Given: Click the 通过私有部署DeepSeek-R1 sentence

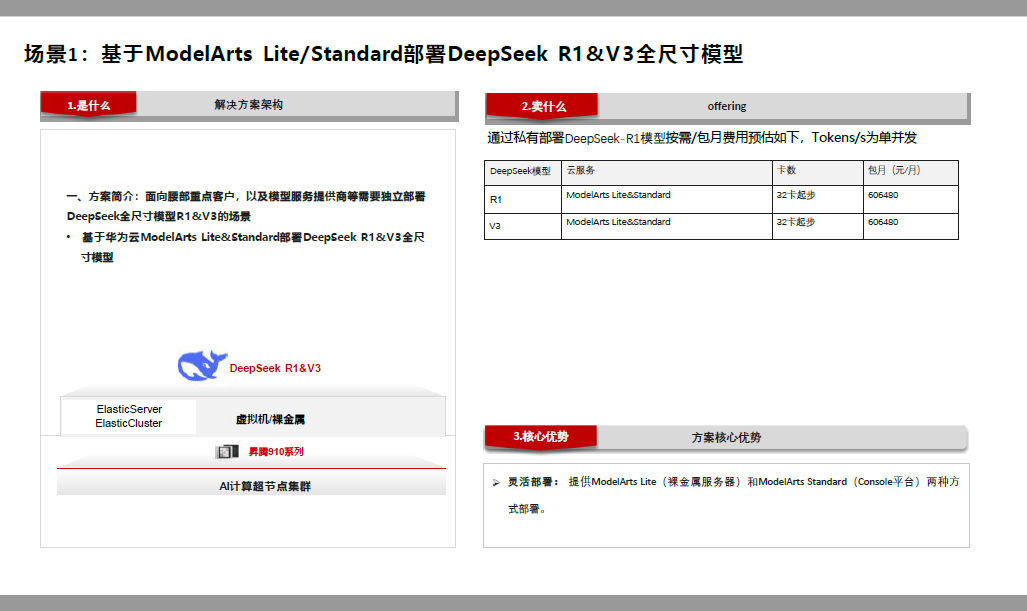Looking at the screenshot, I should 701,138.
